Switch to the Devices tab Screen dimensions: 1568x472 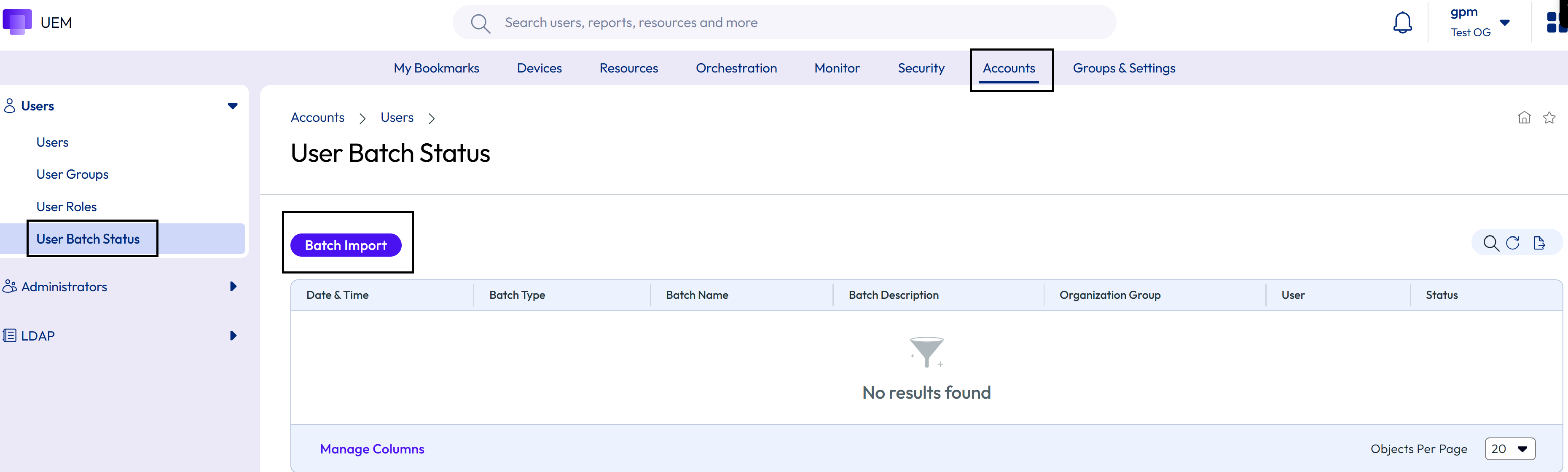[539, 68]
